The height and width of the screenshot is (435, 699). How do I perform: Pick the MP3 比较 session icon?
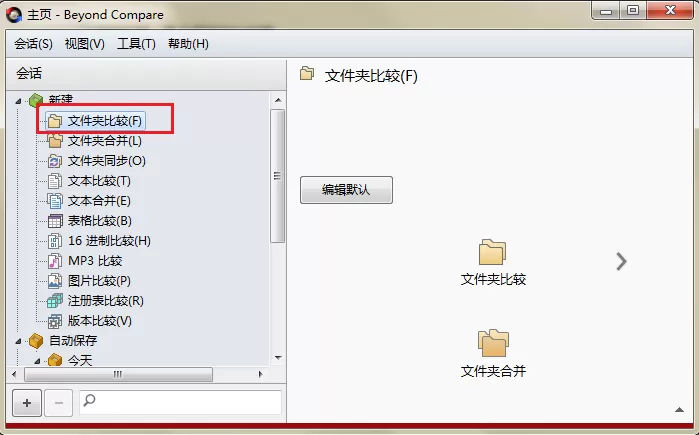pyautogui.click(x=55, y=261)
